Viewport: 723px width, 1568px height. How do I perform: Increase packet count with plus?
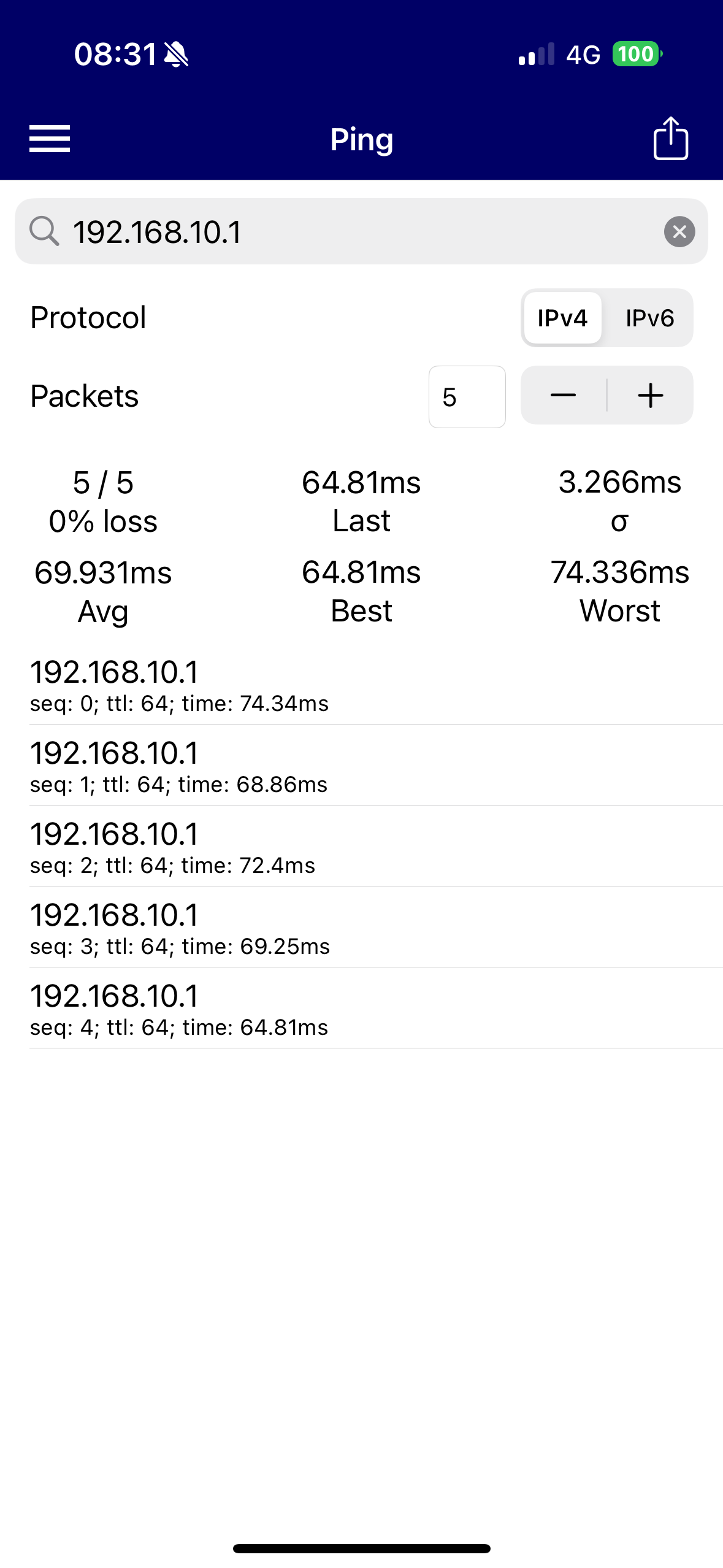pyautogui.click(x=651, y=396)
